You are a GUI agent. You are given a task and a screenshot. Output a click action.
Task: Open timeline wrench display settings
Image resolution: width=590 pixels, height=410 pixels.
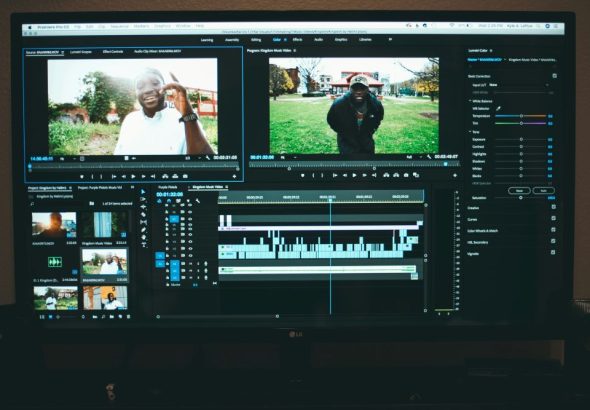click(198, 201)
